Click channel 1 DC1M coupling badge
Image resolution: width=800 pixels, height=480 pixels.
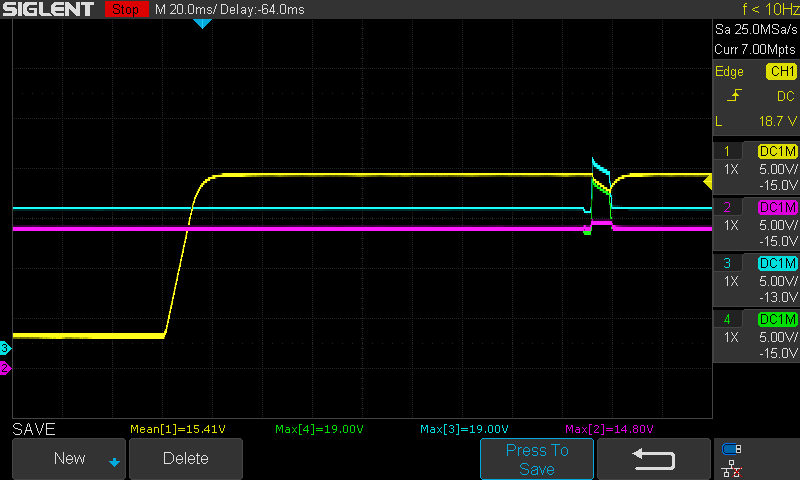tap(778, 151)
